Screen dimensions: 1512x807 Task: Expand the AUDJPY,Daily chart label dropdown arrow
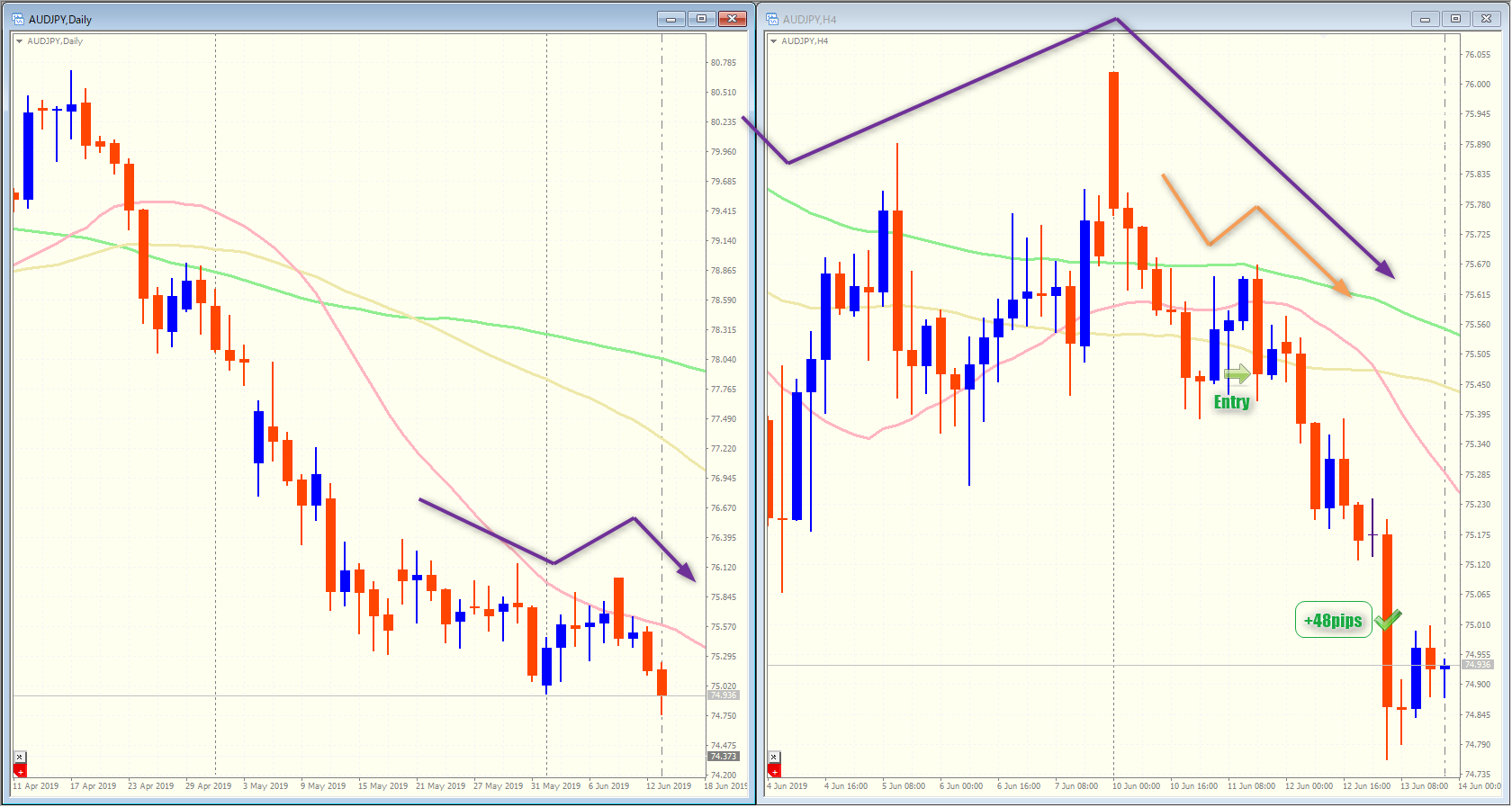tap(19, 41)
